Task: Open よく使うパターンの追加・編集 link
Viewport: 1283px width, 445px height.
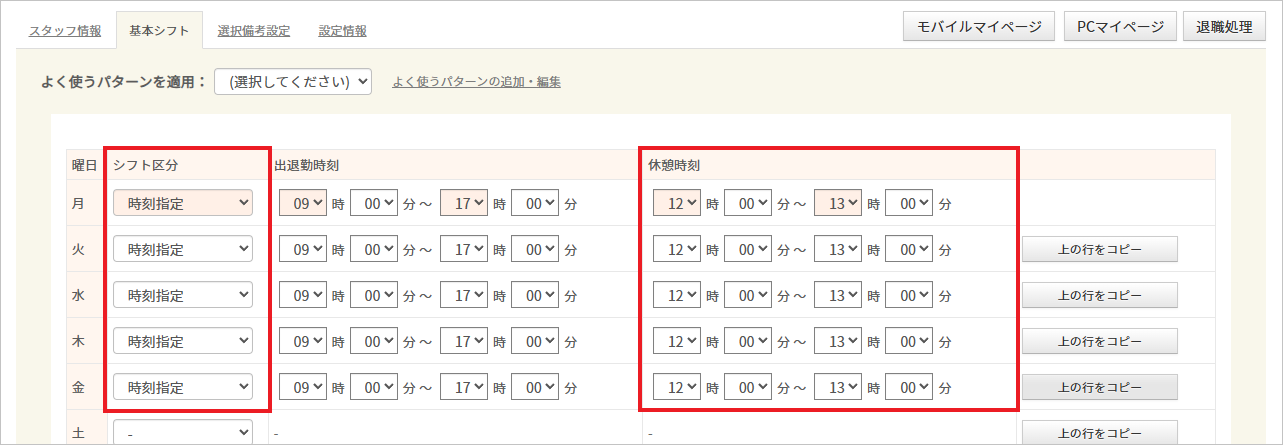Action: coord(476,82)
